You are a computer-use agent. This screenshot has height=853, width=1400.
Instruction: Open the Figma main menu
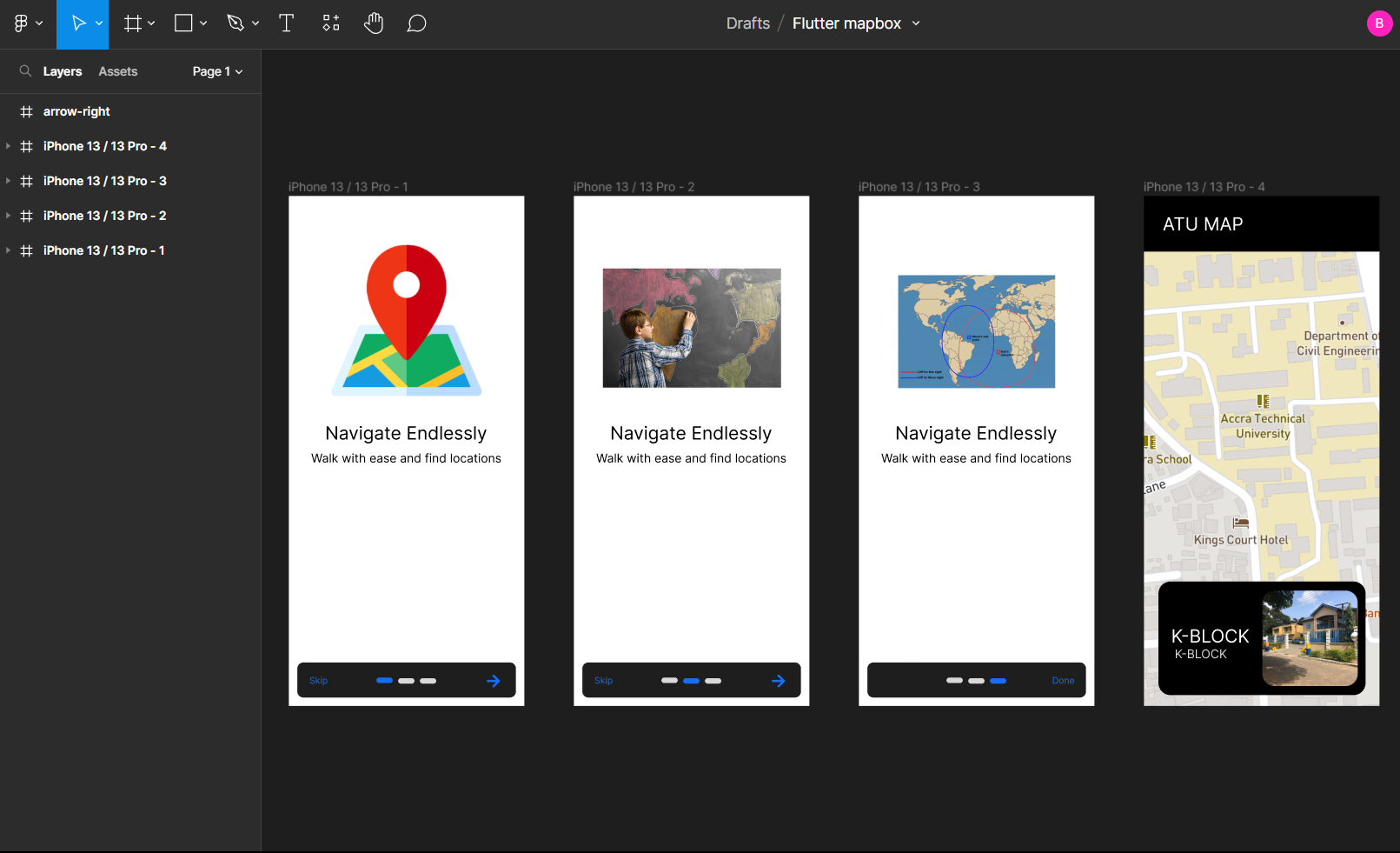tap(22, 23)
